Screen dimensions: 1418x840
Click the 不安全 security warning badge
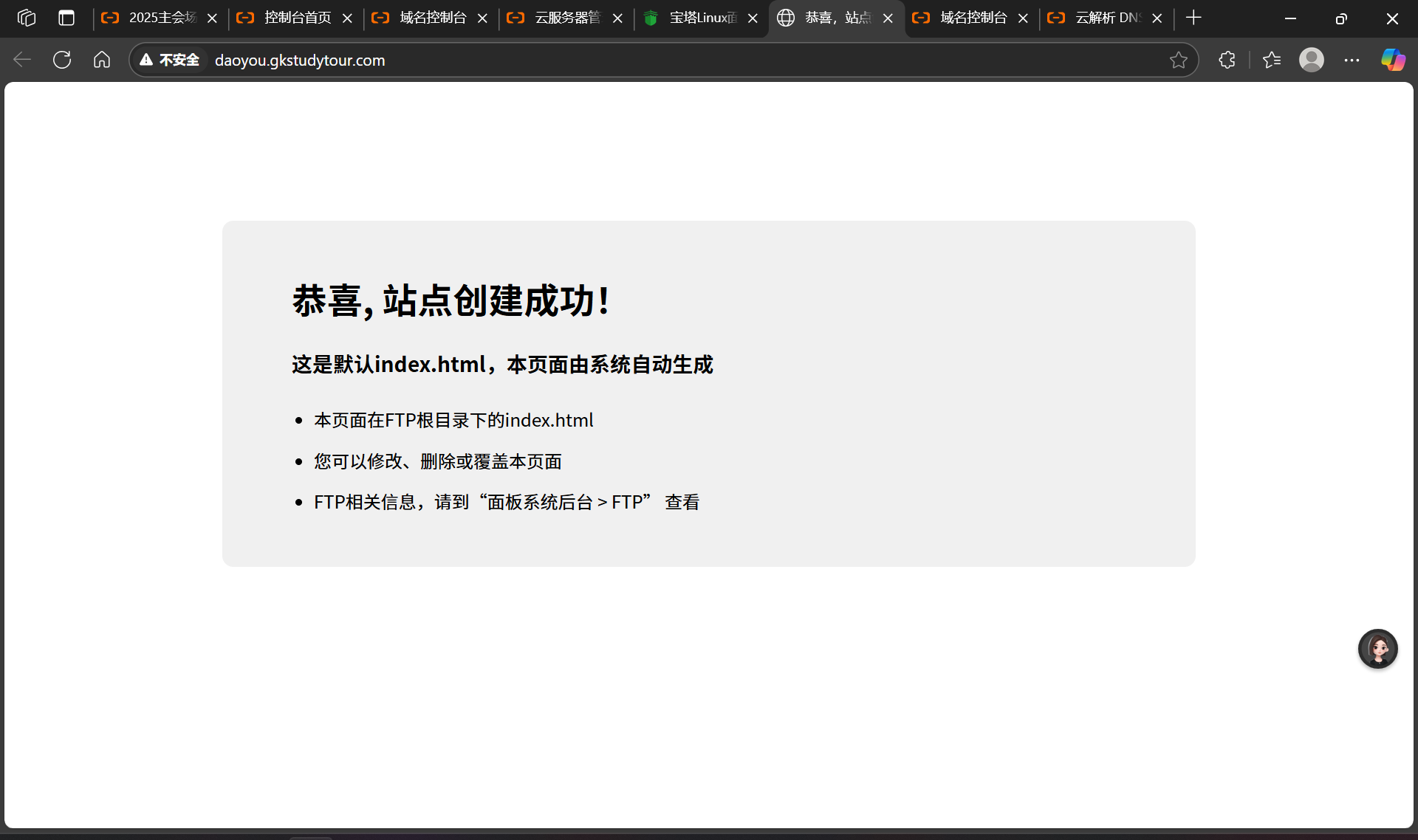(170, 60)
